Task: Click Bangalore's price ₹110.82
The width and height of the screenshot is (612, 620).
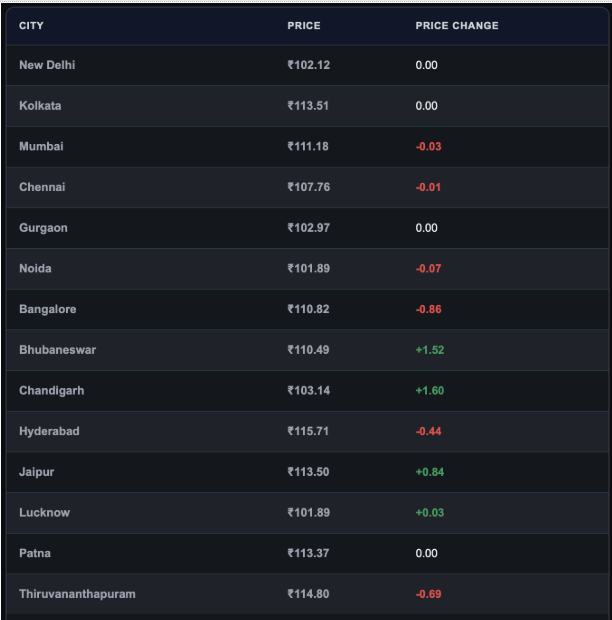Action: [x=308, y=309]
